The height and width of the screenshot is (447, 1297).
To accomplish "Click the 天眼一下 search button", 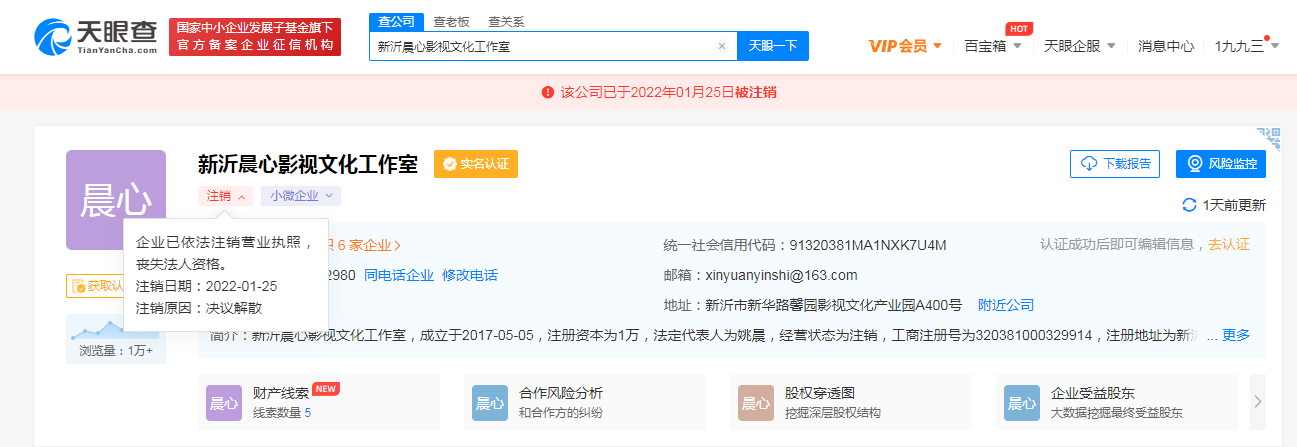I will pos(773,46).
